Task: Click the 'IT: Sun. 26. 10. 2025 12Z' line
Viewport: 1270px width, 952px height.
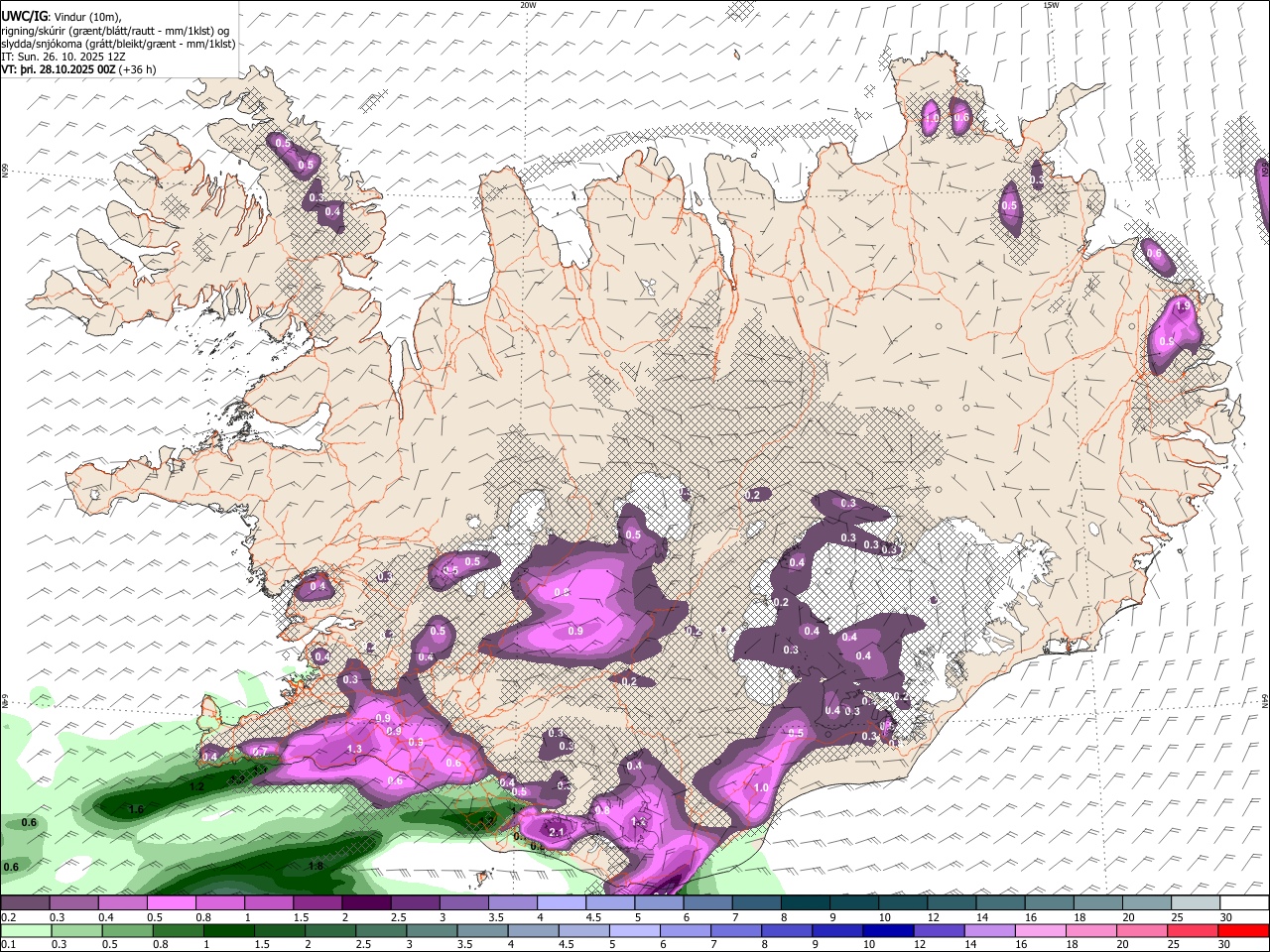Action: (63, 57)
